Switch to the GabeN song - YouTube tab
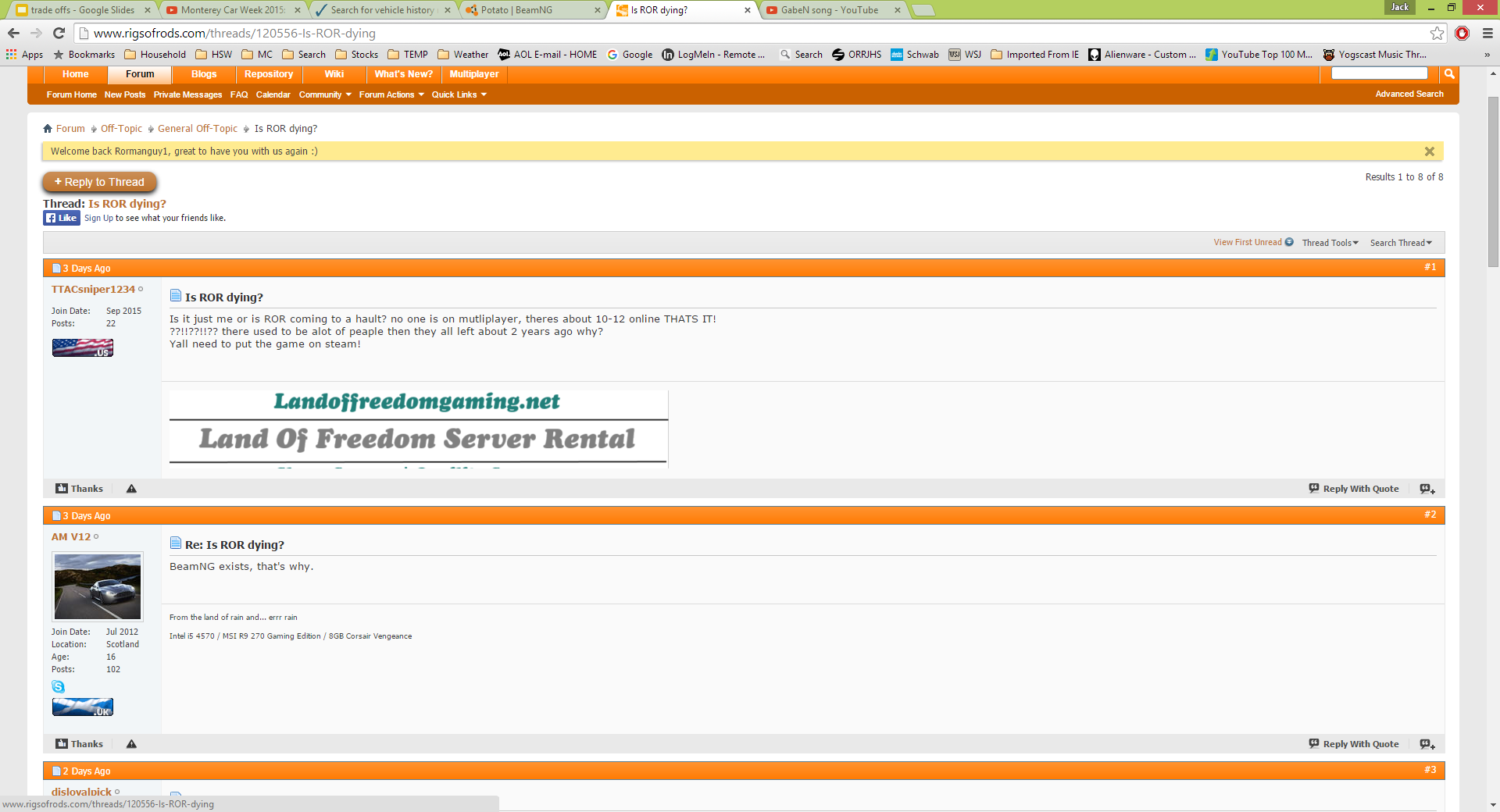 point(833,10)
